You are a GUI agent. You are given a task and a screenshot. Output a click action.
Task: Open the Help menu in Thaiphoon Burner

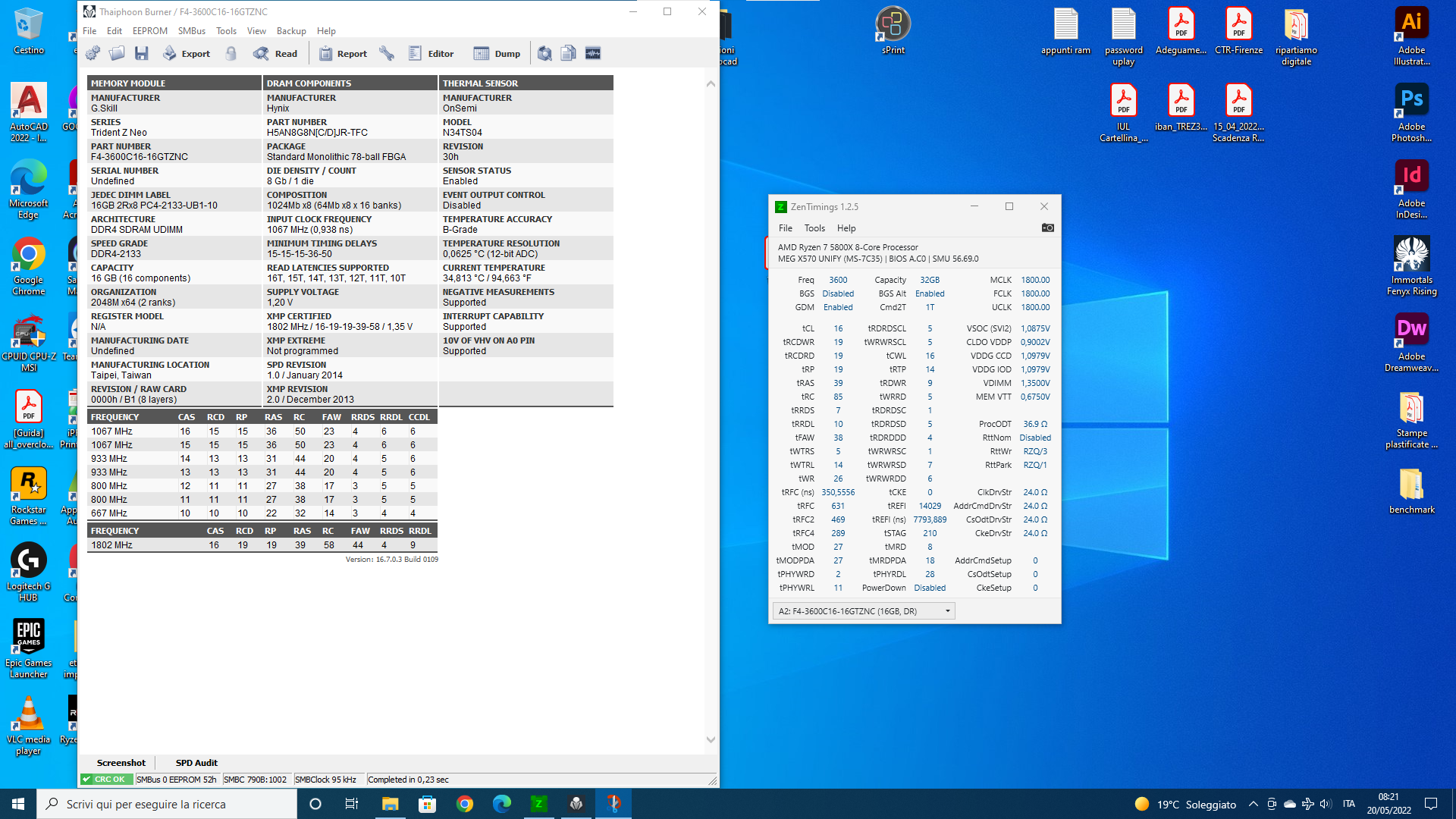(326, 31)
